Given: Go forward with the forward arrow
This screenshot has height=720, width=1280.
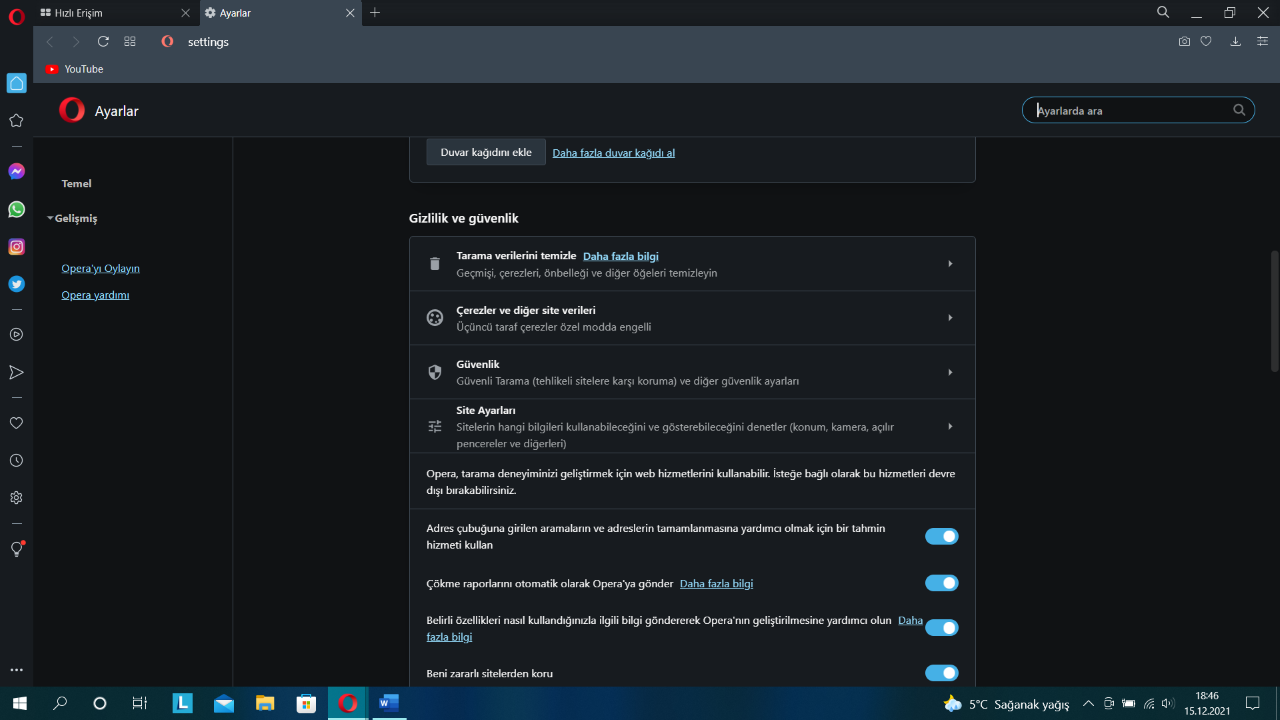Looking at the screenshot, I should pos(76,41).
